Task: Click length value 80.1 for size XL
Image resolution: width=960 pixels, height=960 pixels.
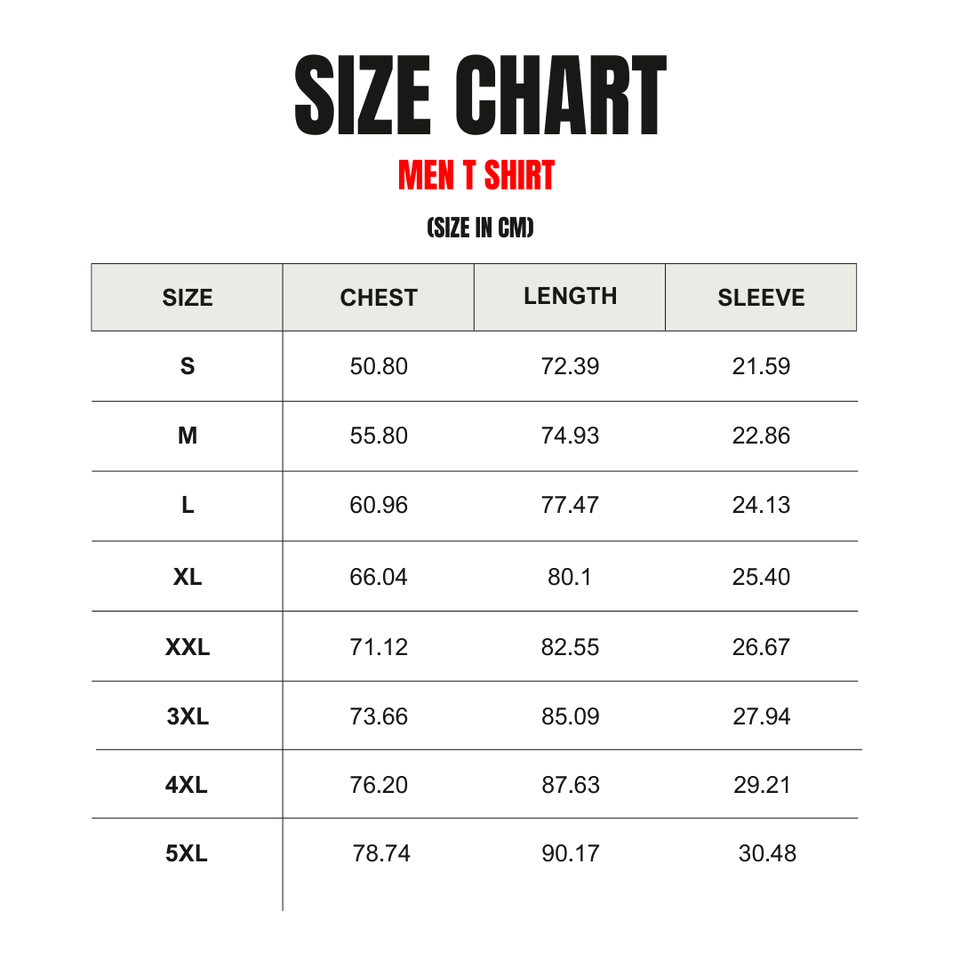Action: [x=569, y=577]
